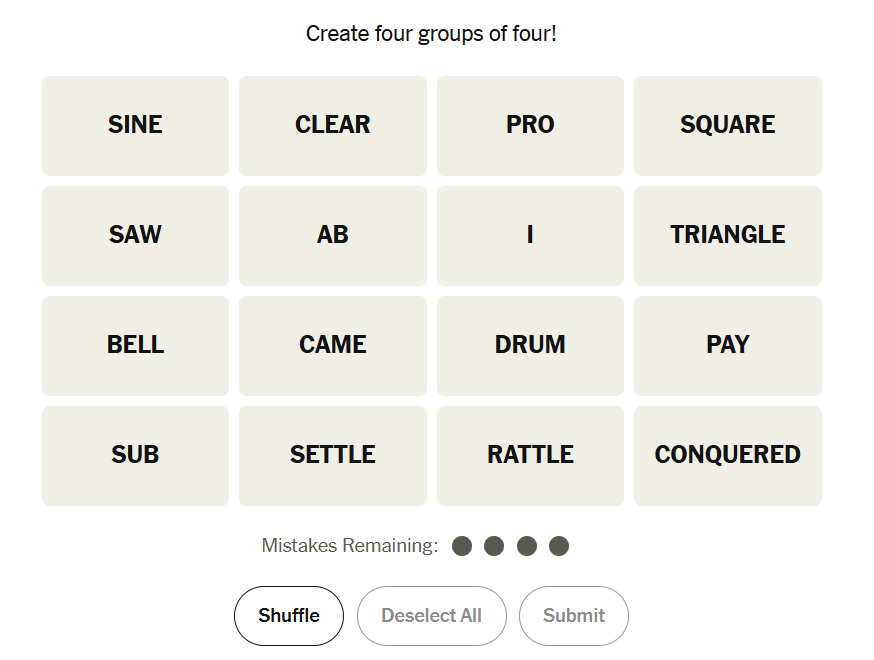This screenshot has height=660, width=874.
Task: Click the first mistakes remaining dot
Action: tap(462, 546)
